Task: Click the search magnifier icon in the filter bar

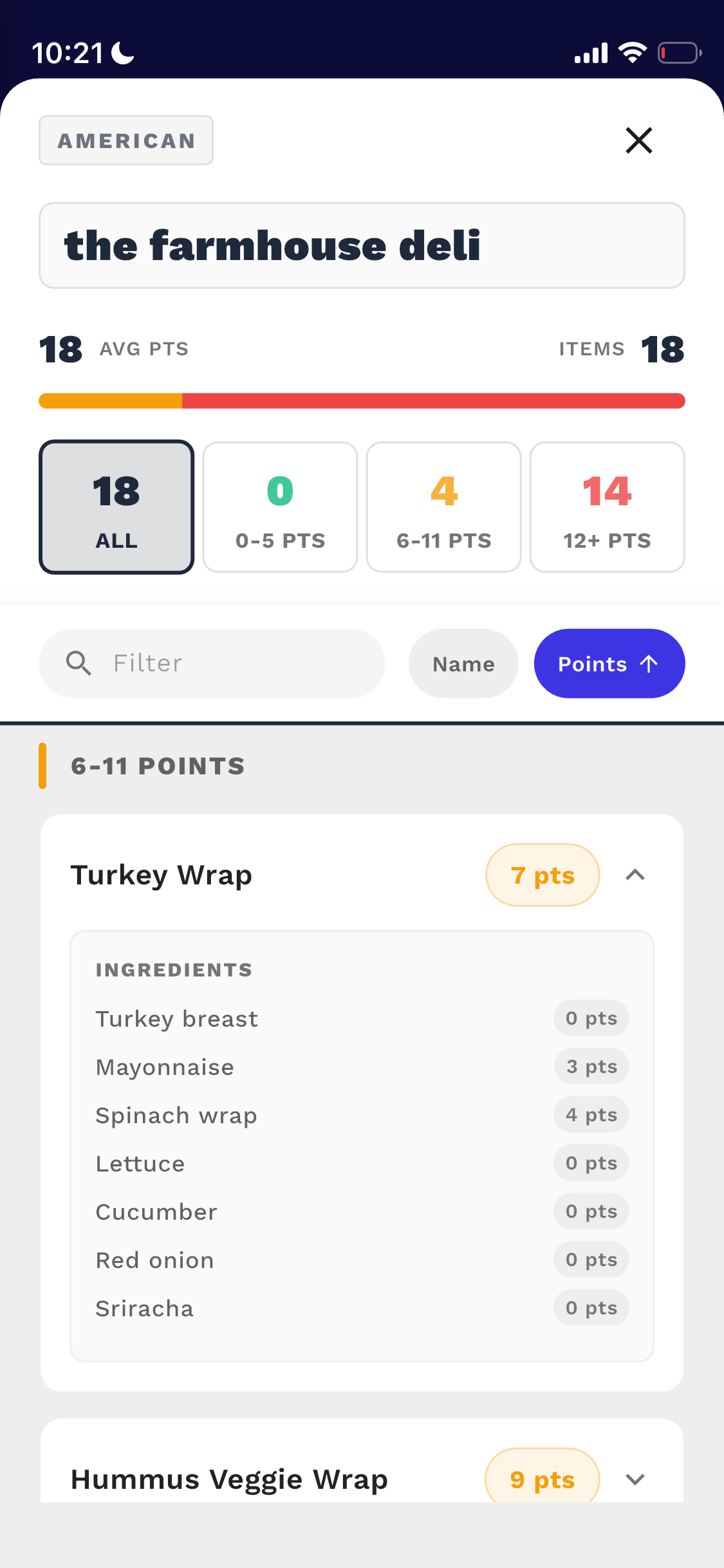Action: click(x=78, y=662)
